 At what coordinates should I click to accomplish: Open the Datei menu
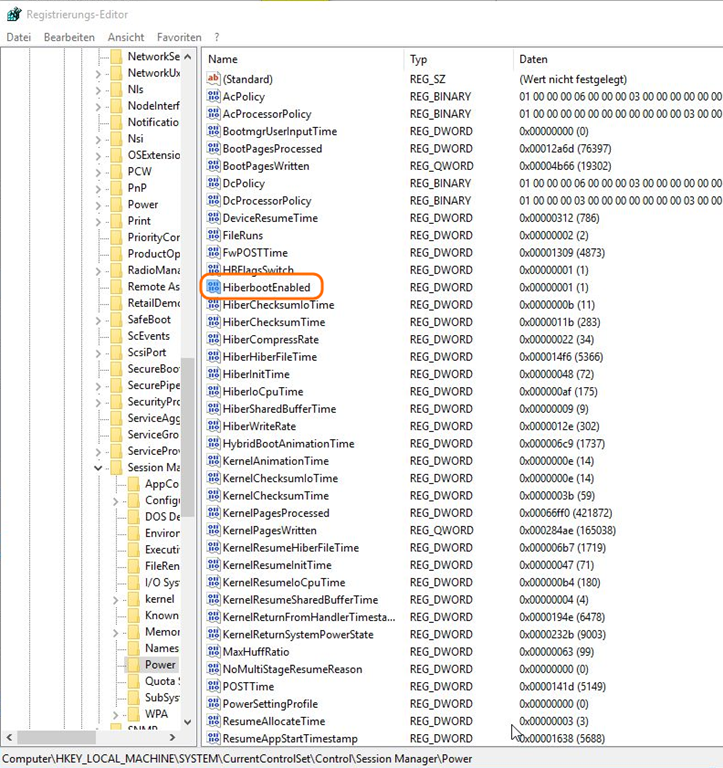tap(19, 37)
